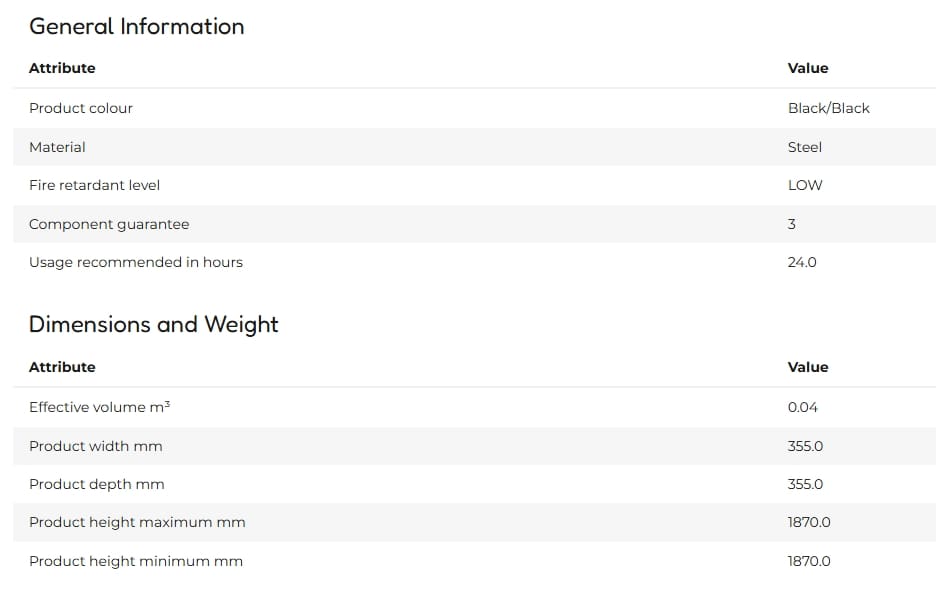Image resolution: width=936 pixels, height=590 pixels.
Task: Click the 0.04 effective volume value
Action: click(x=803, y=407)
